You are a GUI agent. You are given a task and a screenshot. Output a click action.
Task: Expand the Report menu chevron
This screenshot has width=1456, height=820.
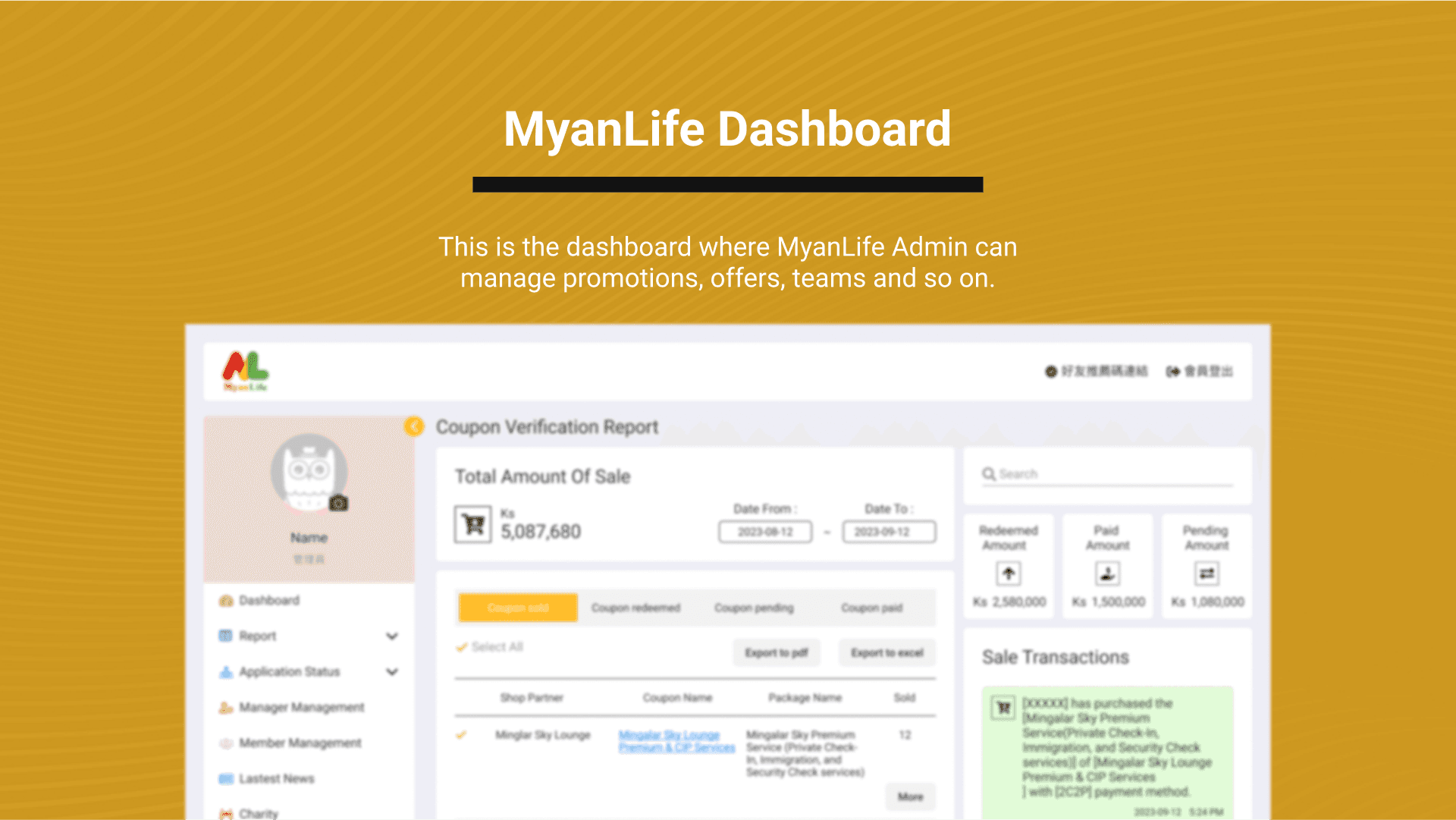(392, 636)
